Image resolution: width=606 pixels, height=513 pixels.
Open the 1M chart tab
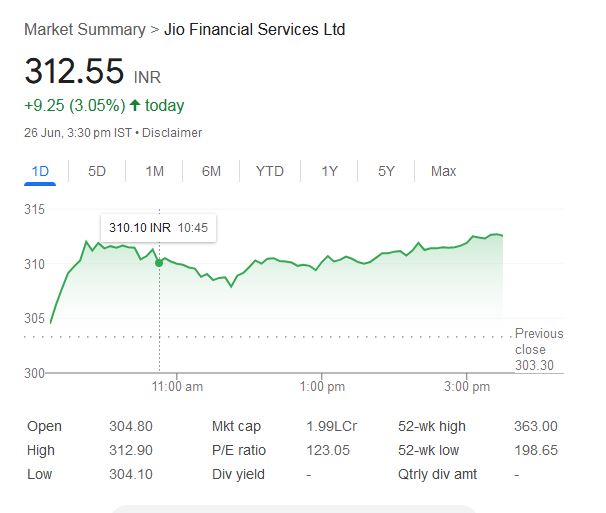pos(154,171)
